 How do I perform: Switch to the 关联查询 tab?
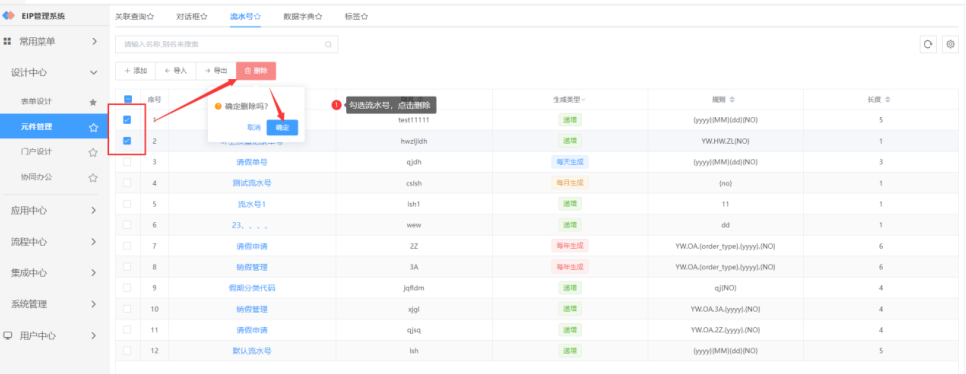click(134, 17)
